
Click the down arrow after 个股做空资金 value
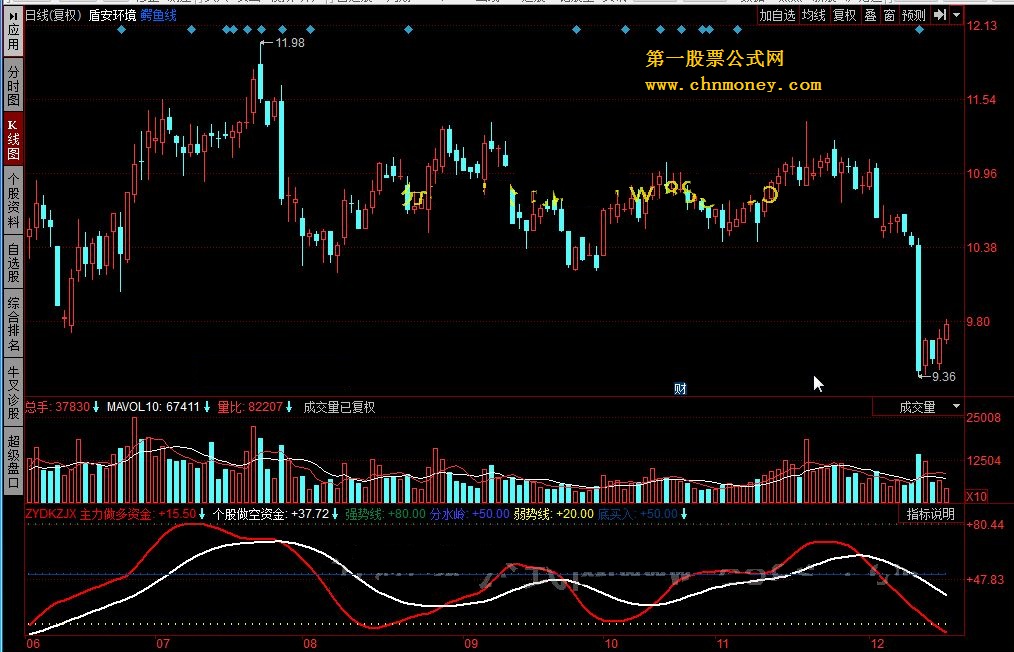335,514
